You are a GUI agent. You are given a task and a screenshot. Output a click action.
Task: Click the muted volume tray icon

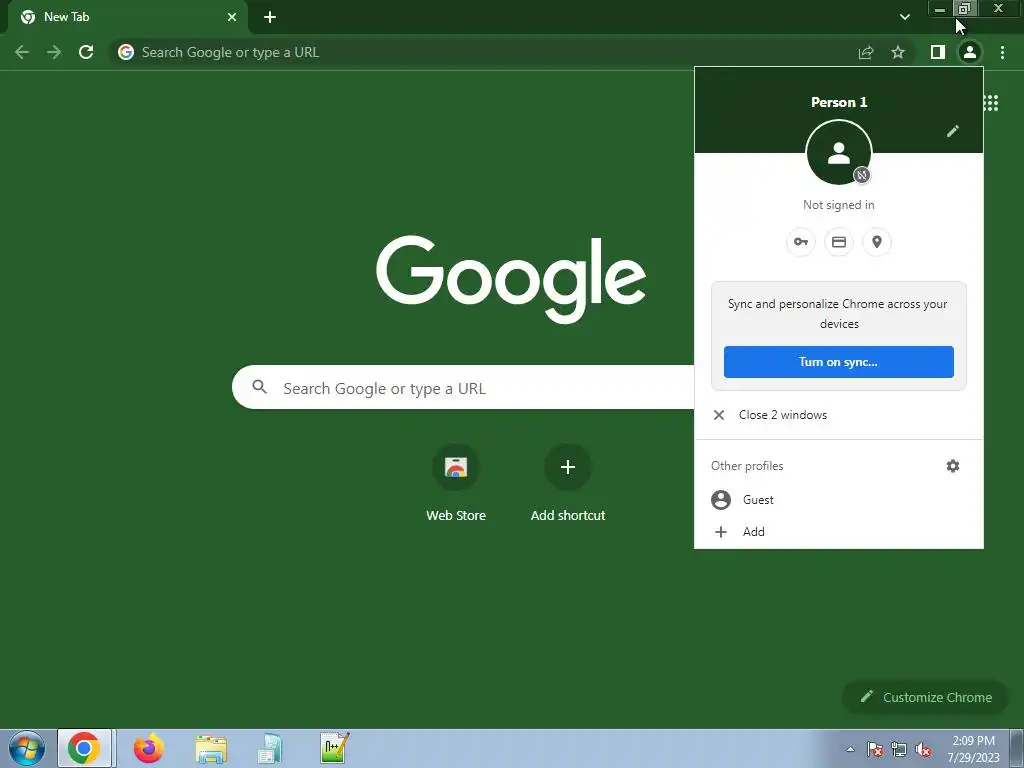click(923, 749)
